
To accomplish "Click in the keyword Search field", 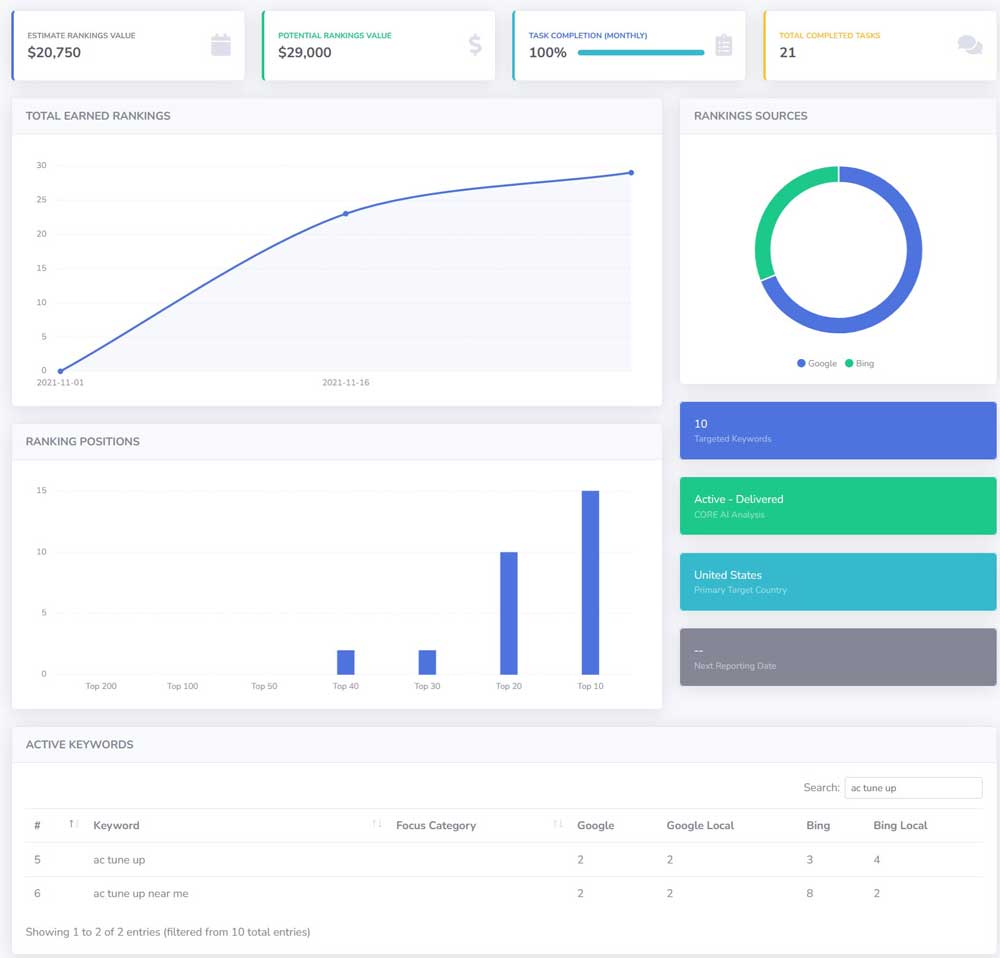I will pyautogui.click(x=913, y=788).
